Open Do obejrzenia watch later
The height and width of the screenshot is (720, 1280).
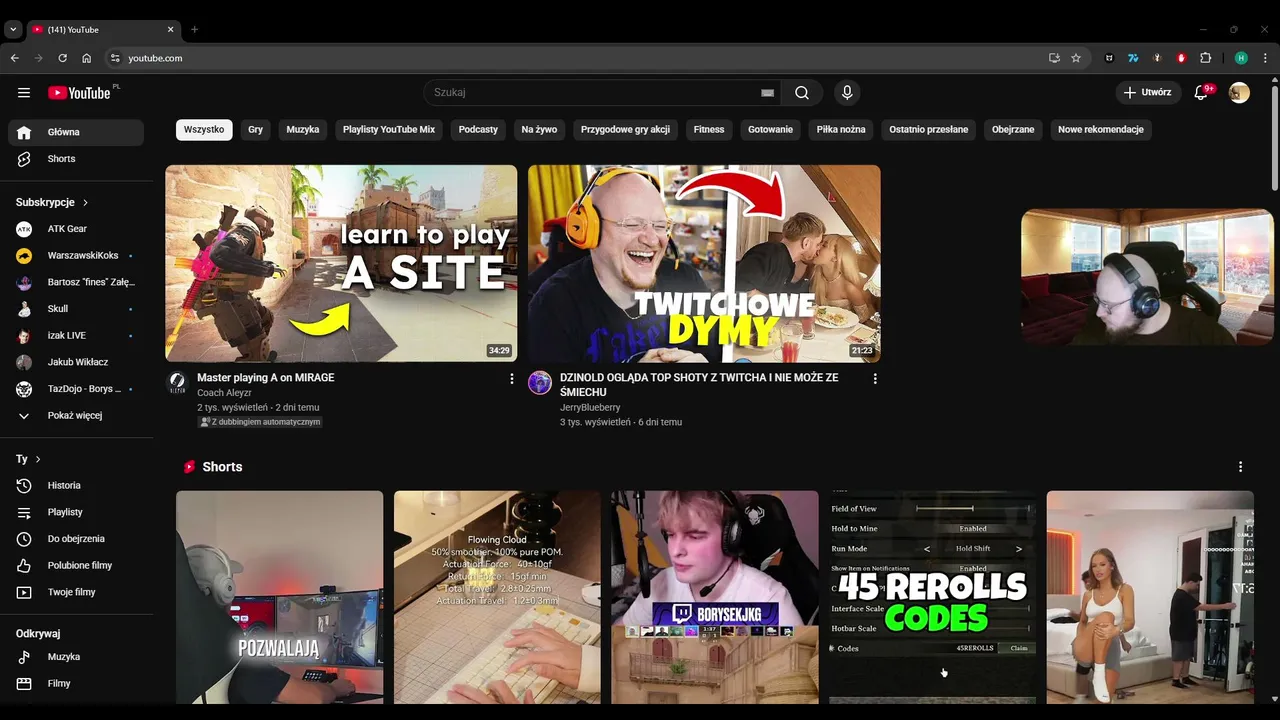point(76,539)
